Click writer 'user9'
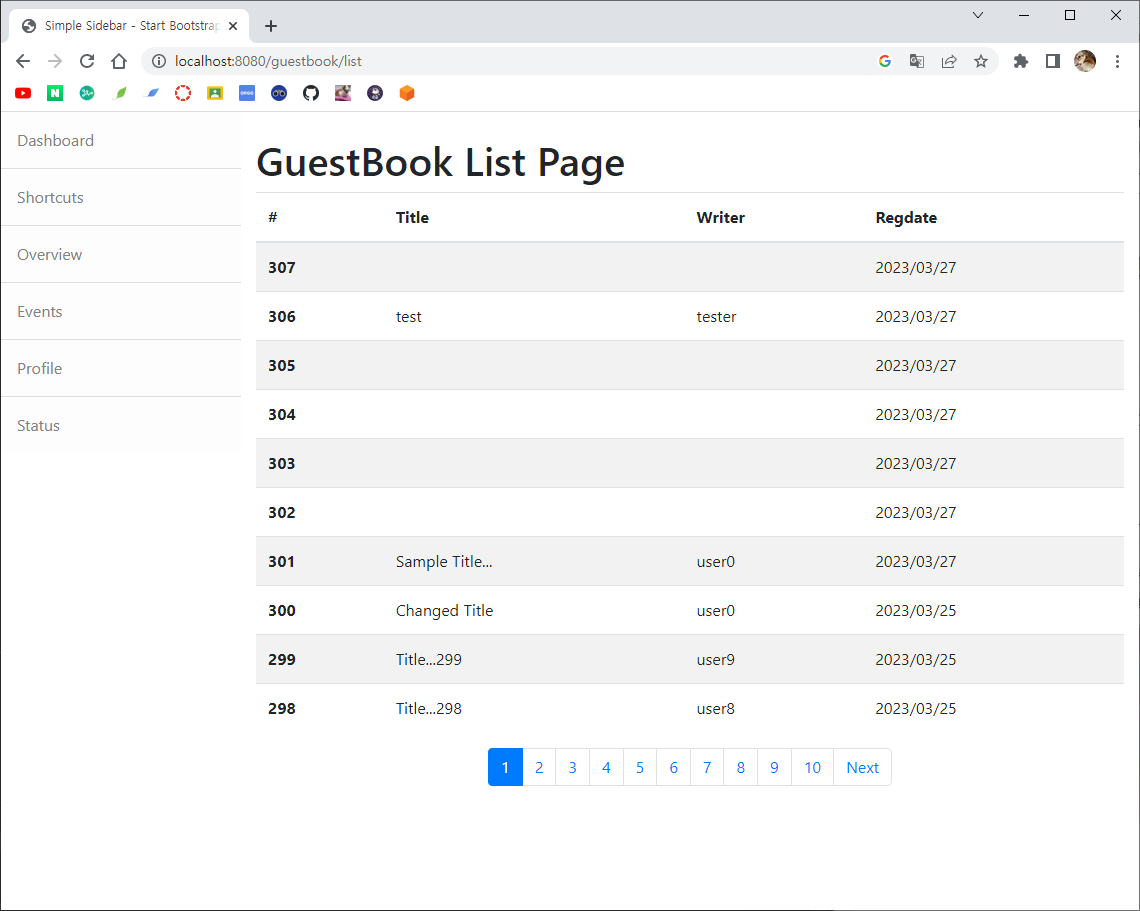Viewport: 1140px width, 911px height. 715,659
